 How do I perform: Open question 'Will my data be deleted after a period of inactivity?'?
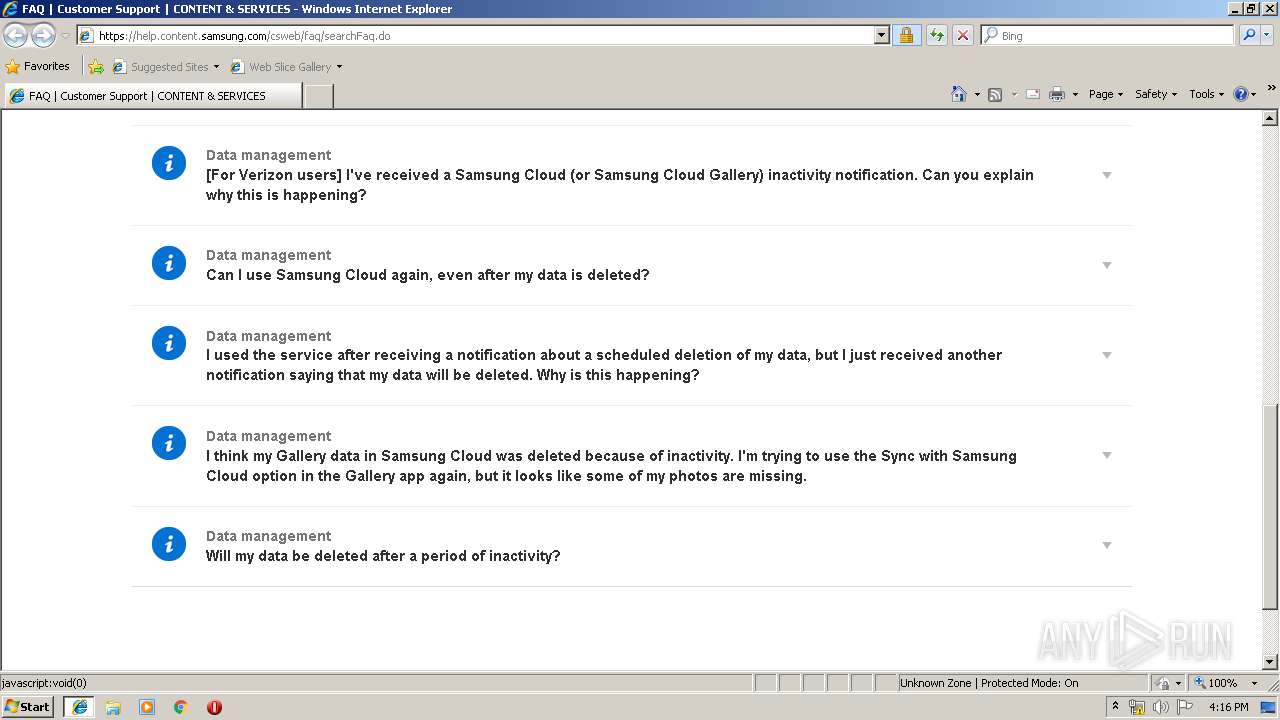(383, 556)
